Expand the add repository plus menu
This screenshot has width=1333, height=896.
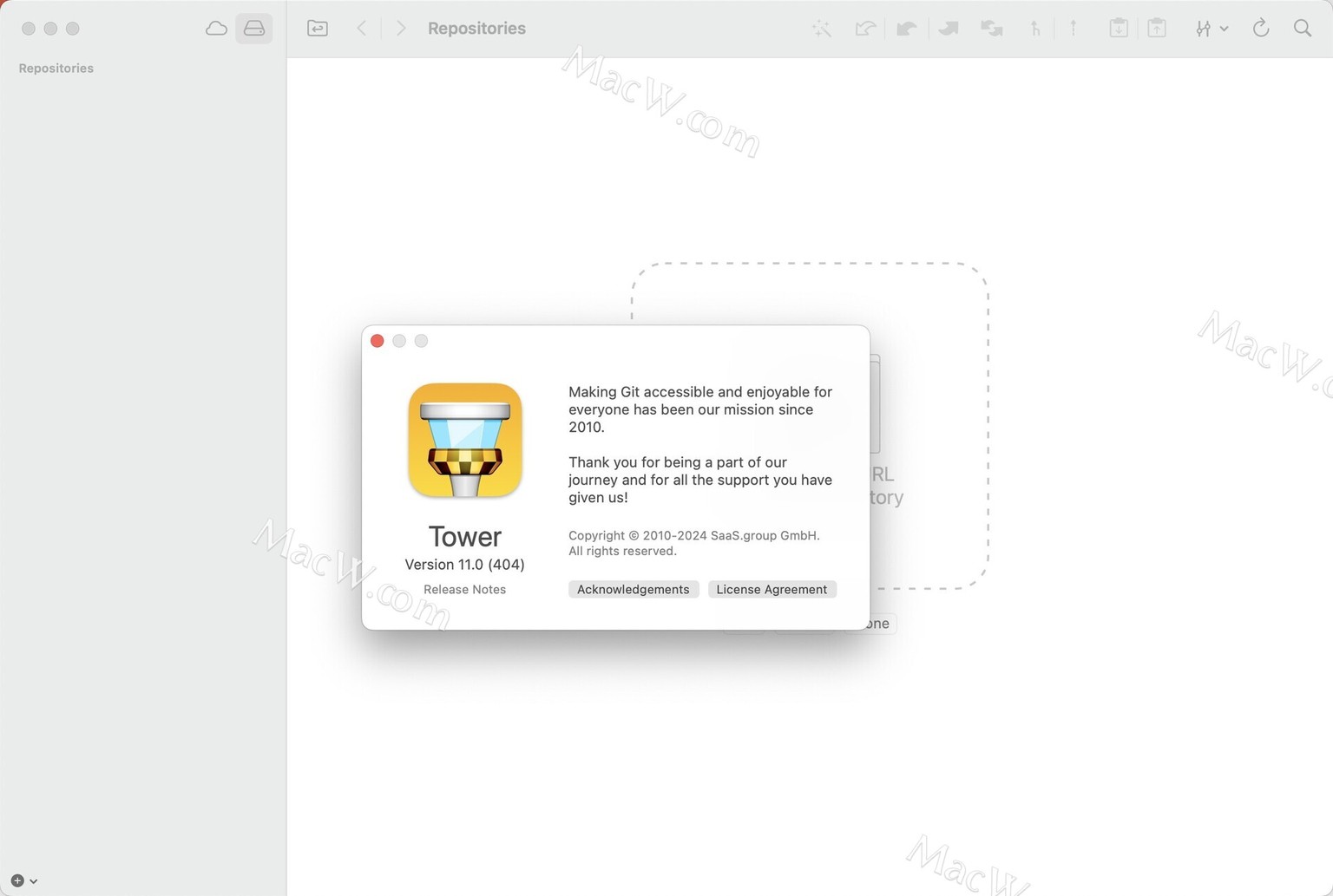point(23,880)
